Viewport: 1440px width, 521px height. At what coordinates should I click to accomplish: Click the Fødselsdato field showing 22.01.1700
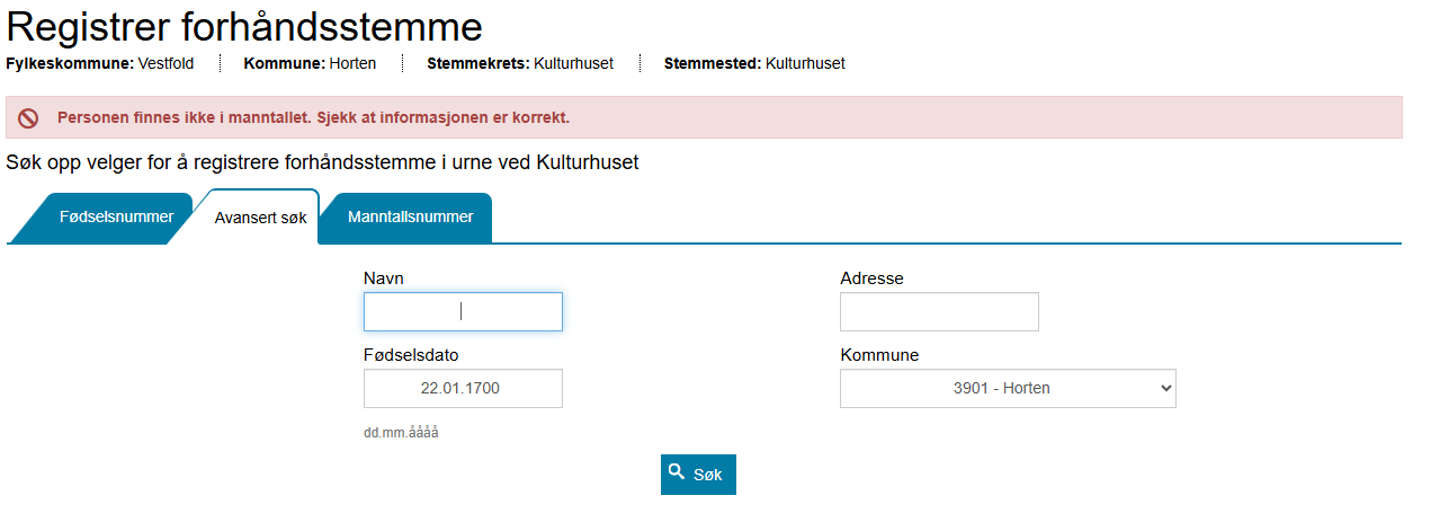pos(463,388)
